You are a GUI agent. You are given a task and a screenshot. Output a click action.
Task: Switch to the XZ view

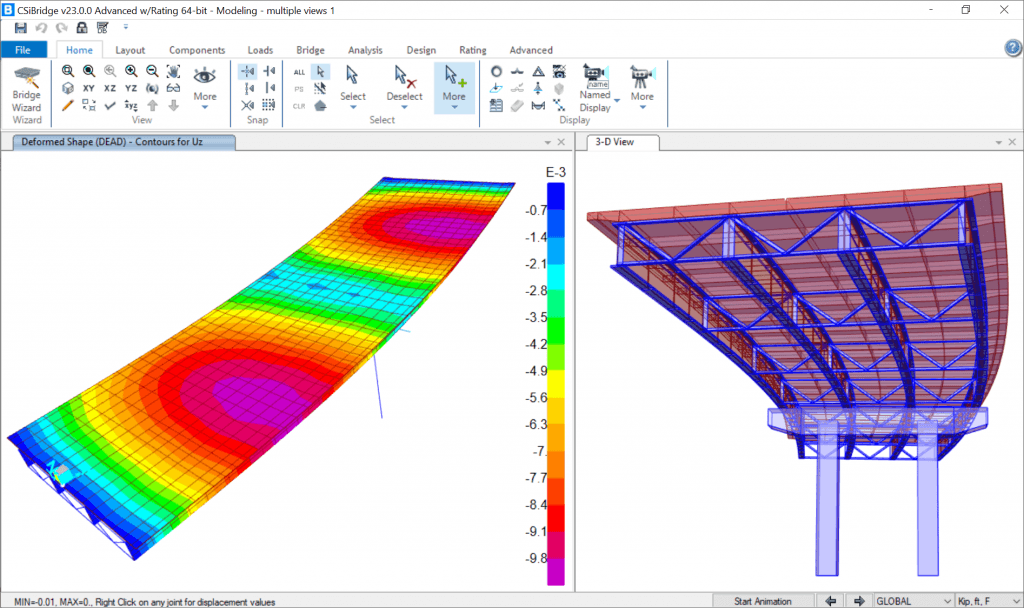pyautogui.click(x=110, y=88)
